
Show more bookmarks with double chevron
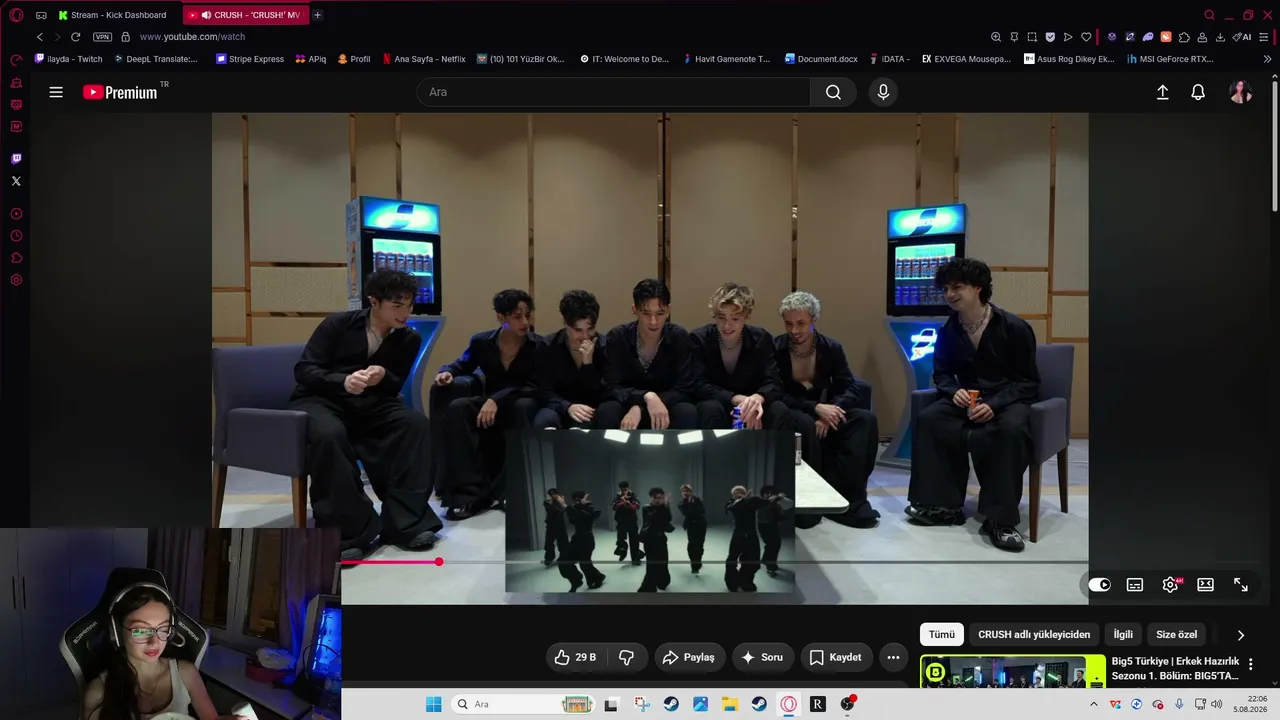click(x=1267, y=59)
